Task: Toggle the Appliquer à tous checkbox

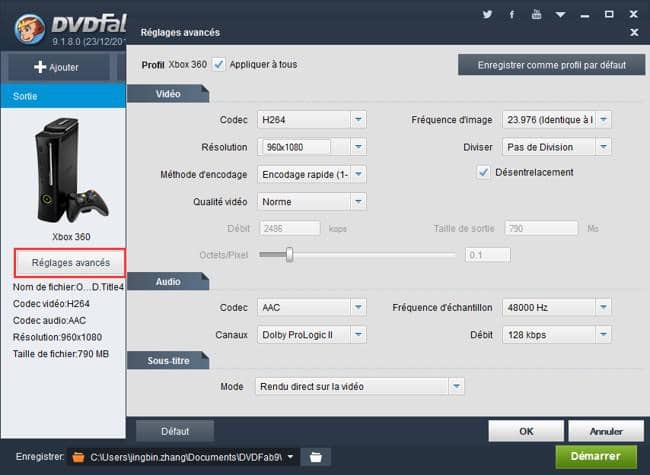Action: point(218,64)
